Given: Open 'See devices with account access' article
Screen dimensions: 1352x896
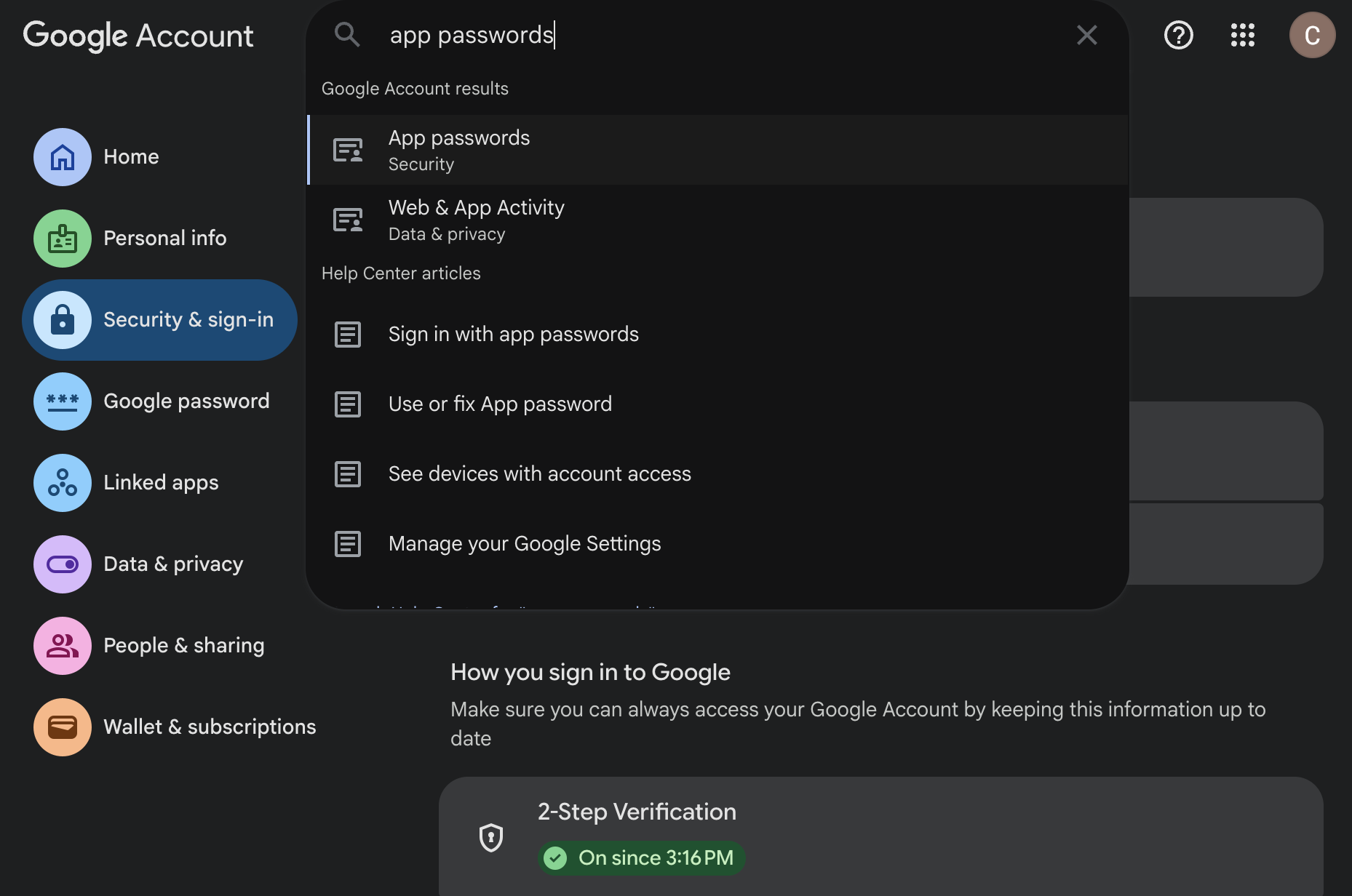Looking at the screenshot, I should click(x=717, y=474).
